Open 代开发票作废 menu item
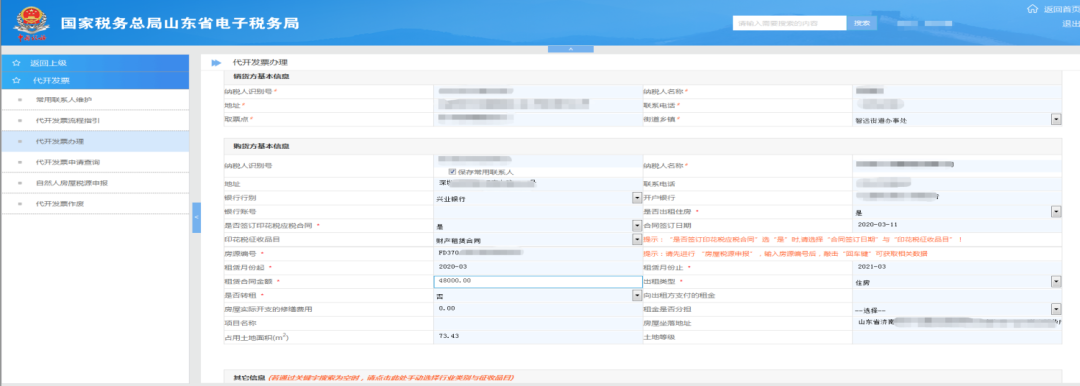1080x386 pixels. pos(94,204)
